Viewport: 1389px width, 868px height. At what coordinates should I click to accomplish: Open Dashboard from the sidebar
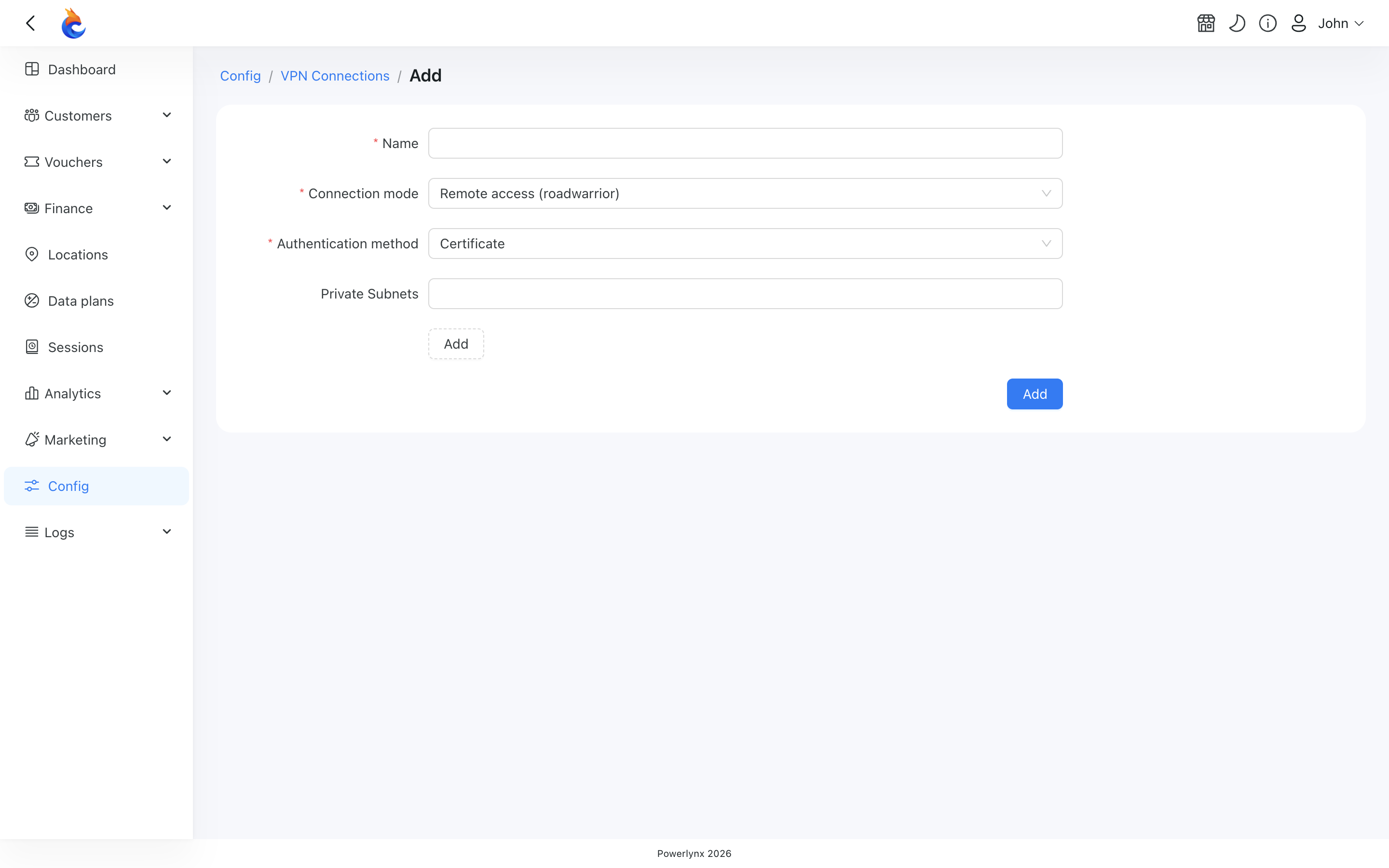point(96,69)
